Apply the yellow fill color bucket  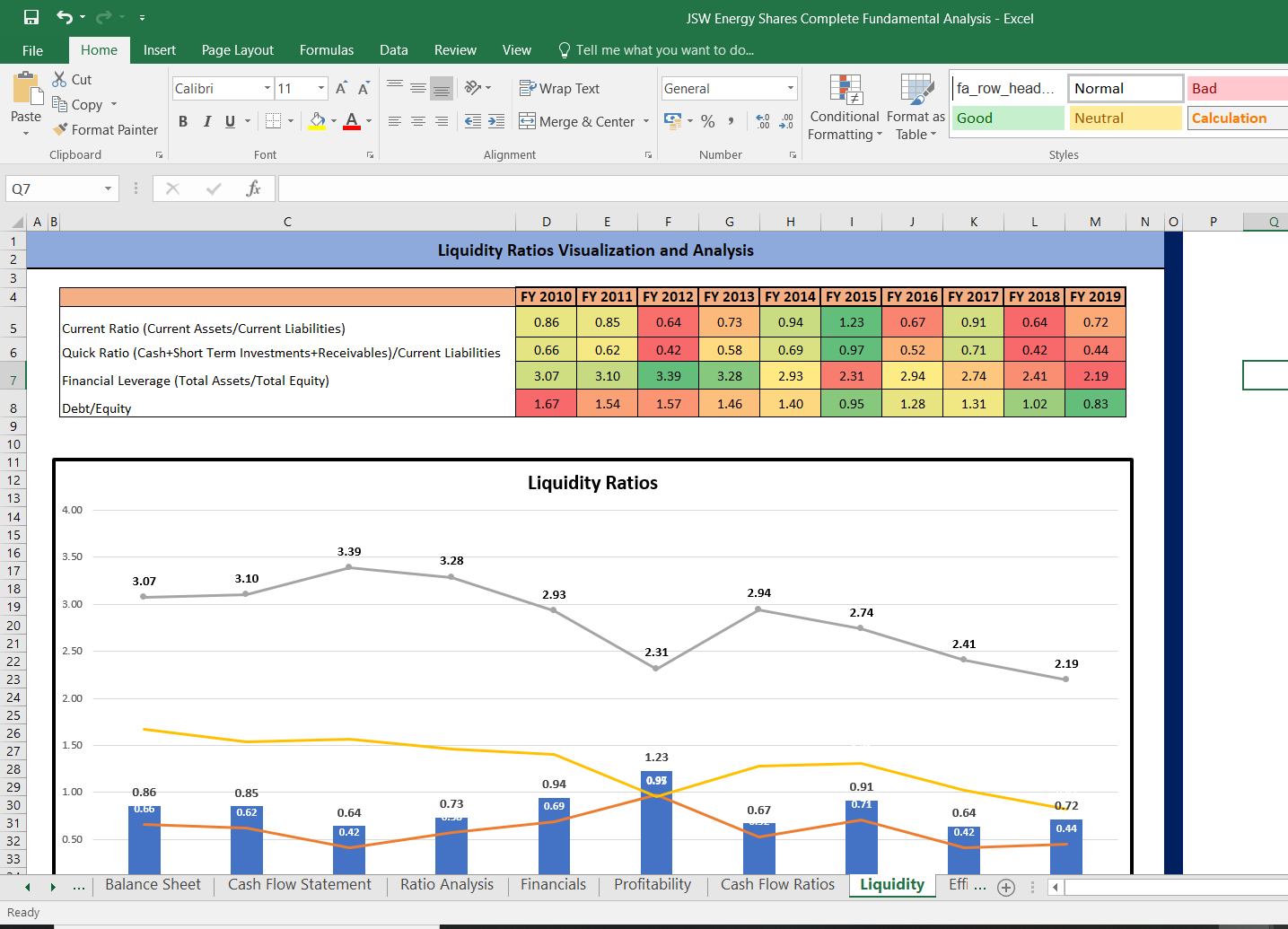[317, 120]
